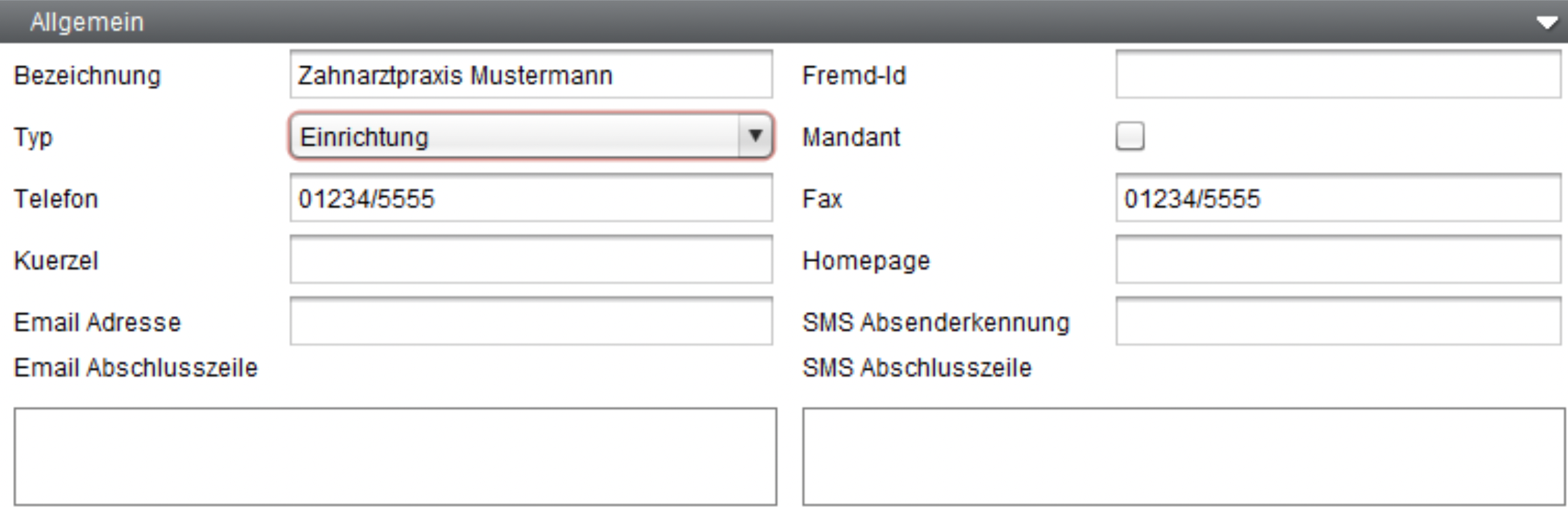The image size is (1568, 507).
Task: Click the Email Abschlusszeile label
Action: [x=136, y=368]
